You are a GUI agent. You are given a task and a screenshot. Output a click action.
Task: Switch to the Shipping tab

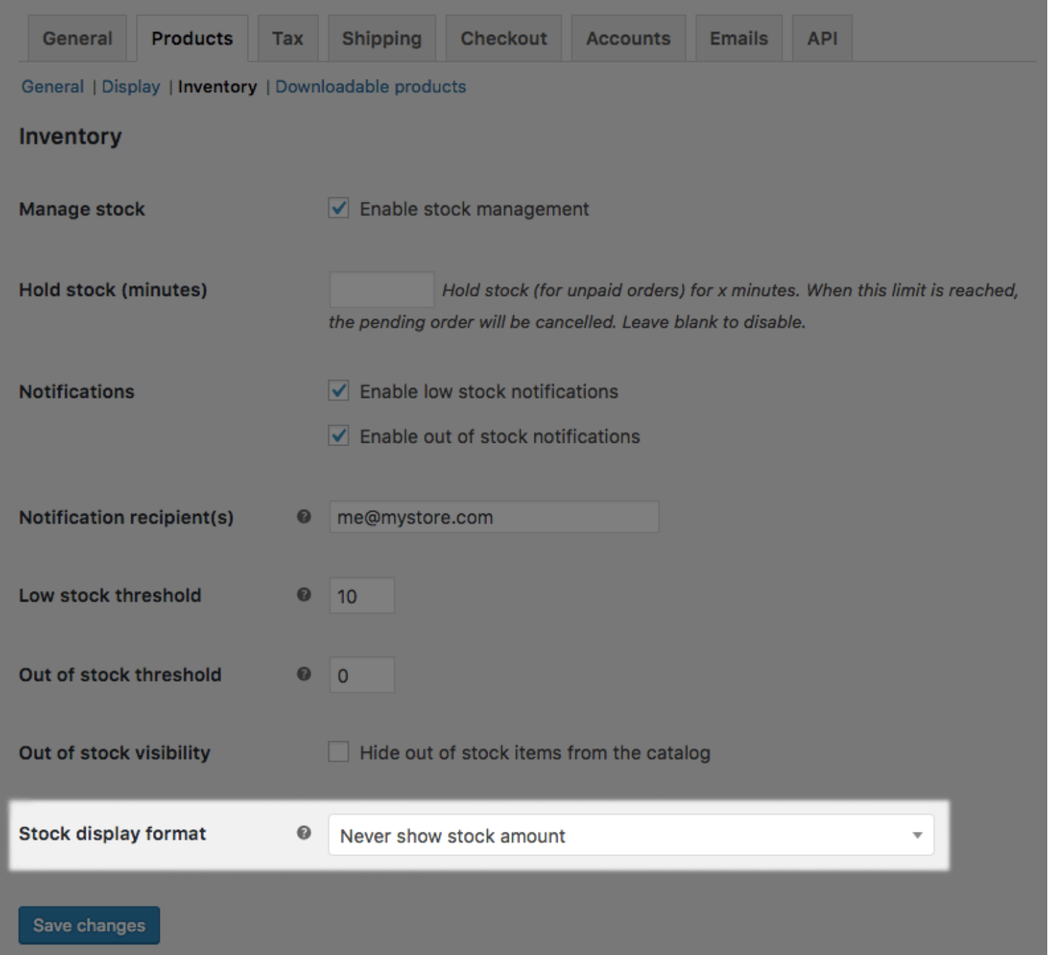[x=381, y=39]
